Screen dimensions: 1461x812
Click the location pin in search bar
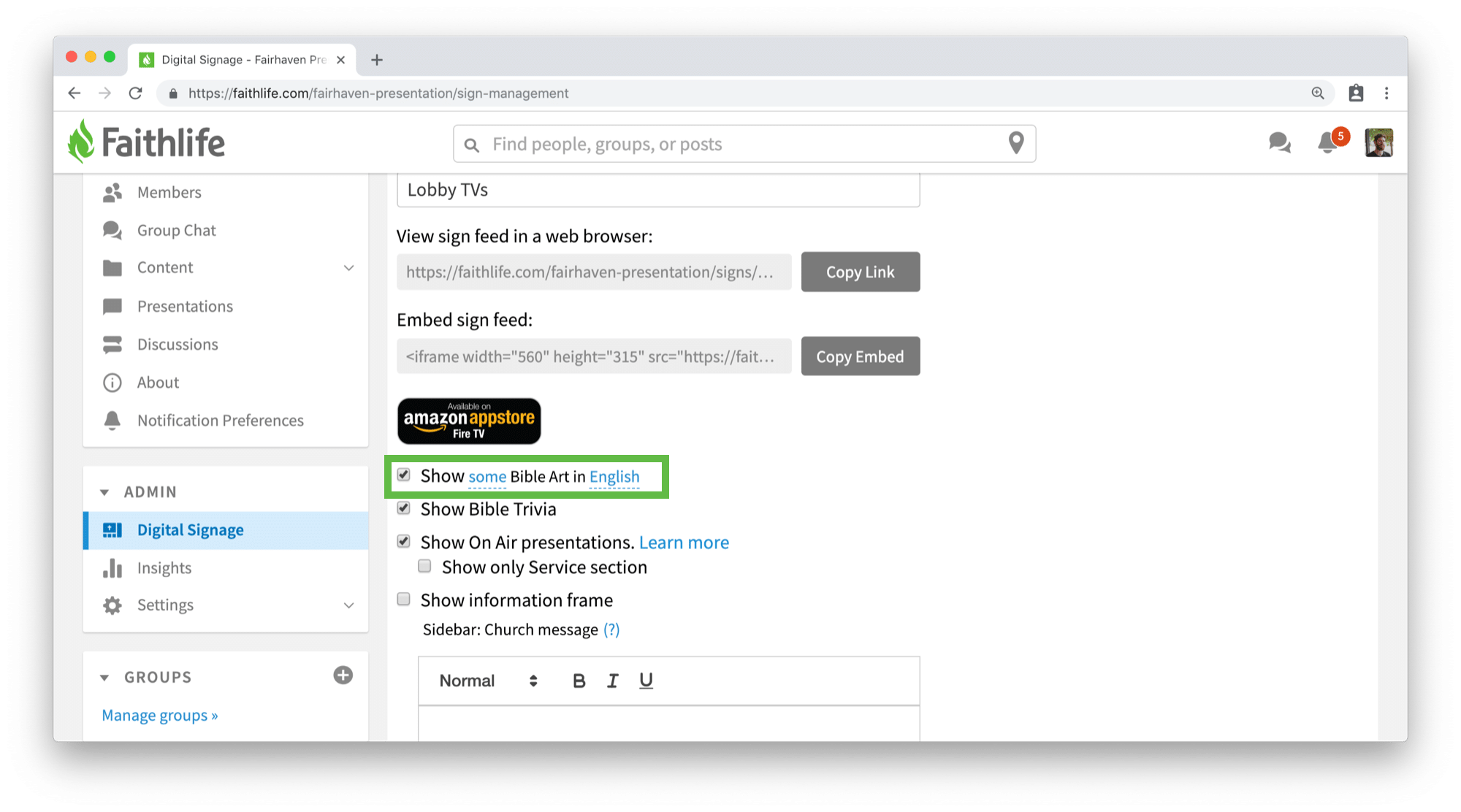(1015, 143)
